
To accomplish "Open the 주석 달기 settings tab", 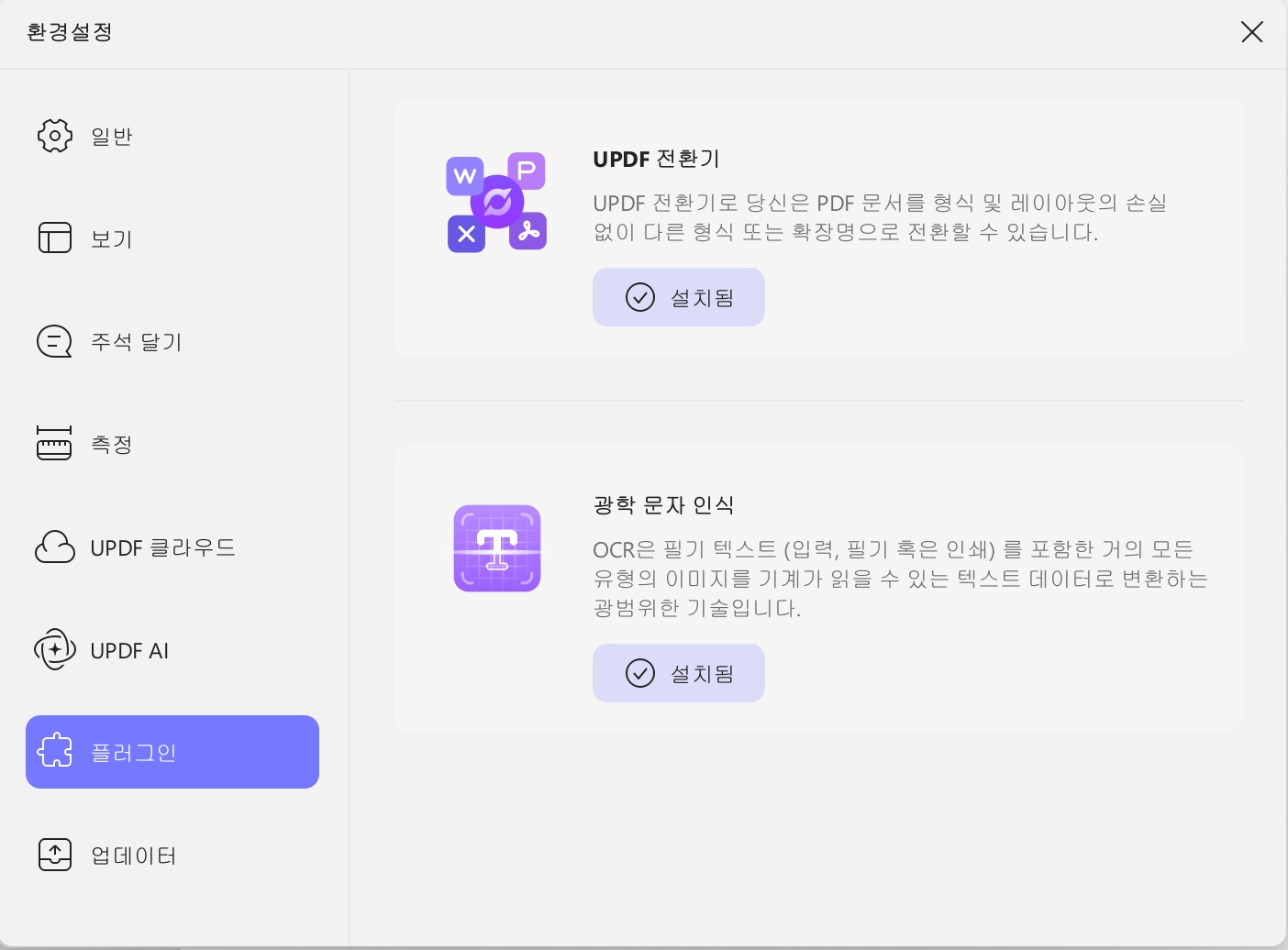I will tap(172, 341).
